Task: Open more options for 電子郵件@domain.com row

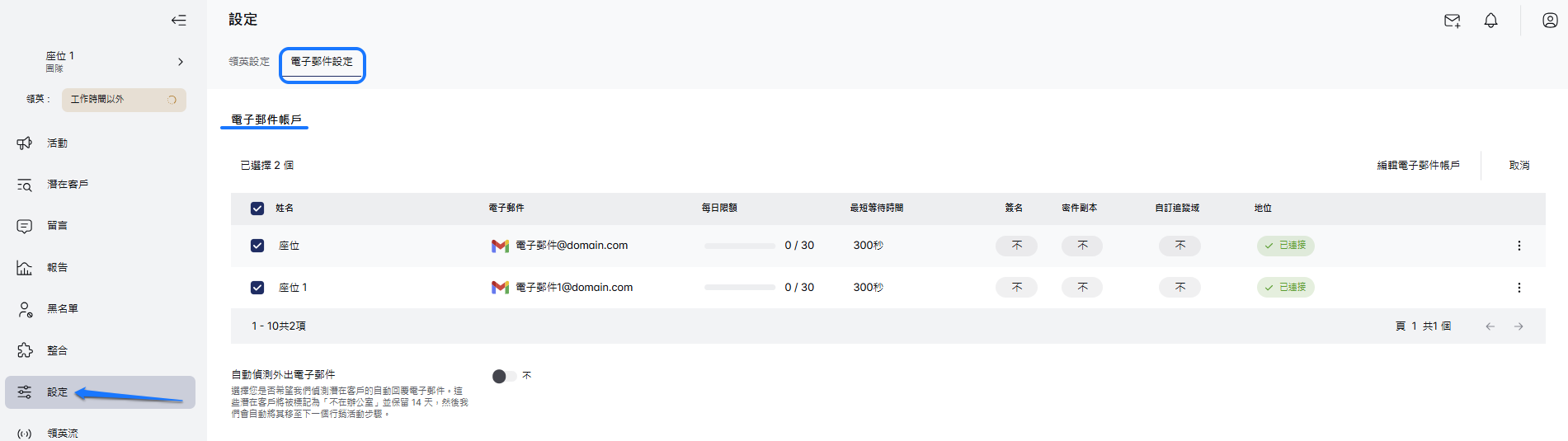Action: click(x=1519, y=246)
